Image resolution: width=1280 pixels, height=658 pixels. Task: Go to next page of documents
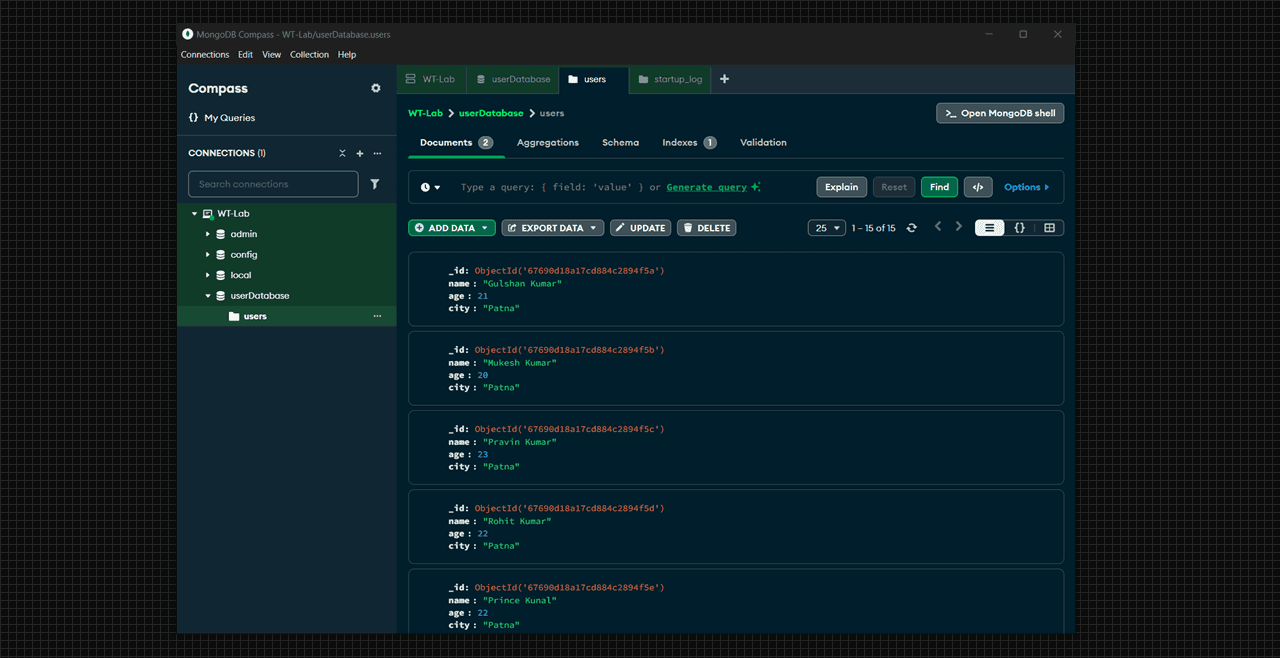click(x=958, y=227)
